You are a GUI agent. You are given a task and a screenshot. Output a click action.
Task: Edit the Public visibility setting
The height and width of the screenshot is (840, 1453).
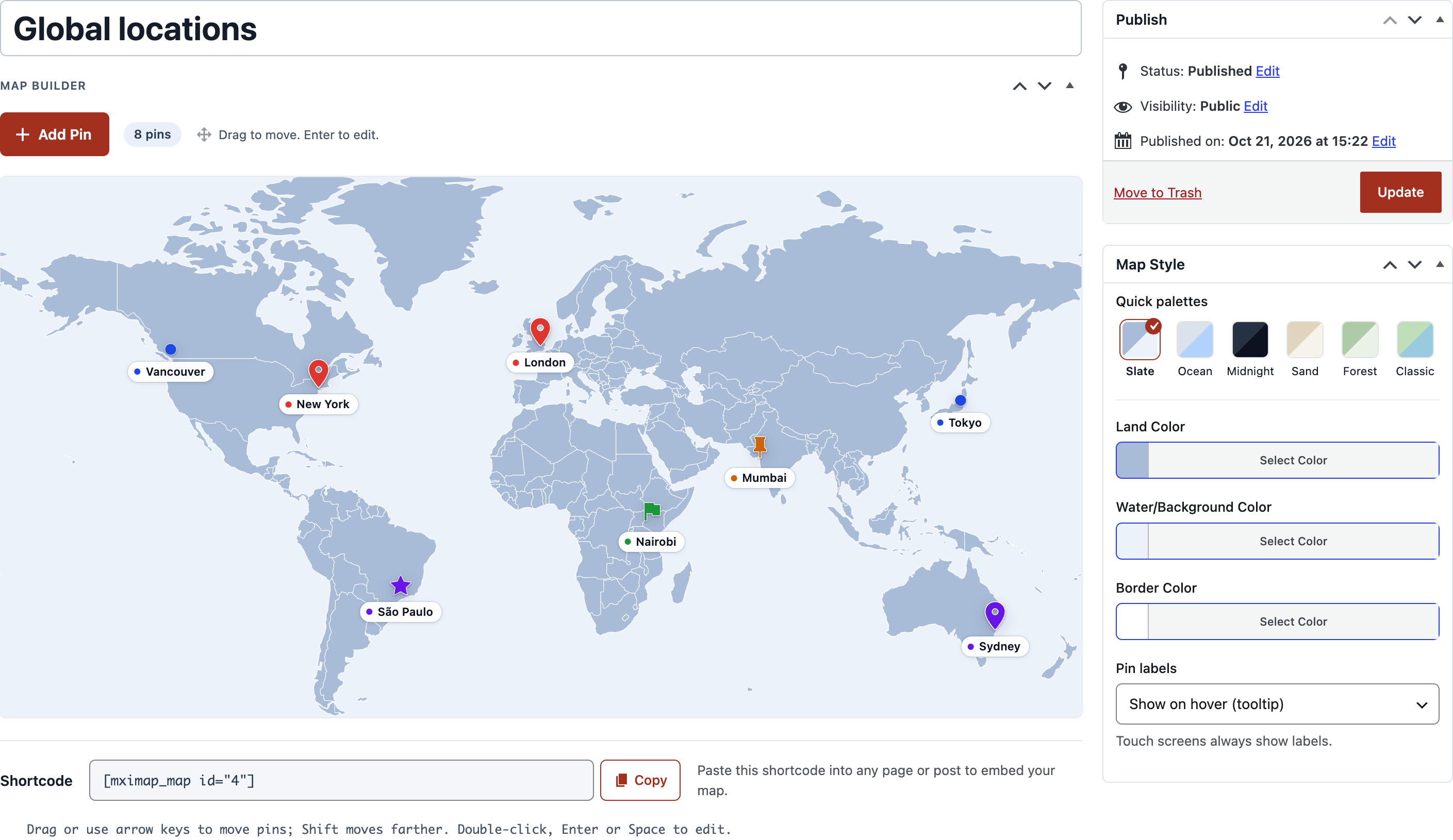click(x=1255, y=106)
